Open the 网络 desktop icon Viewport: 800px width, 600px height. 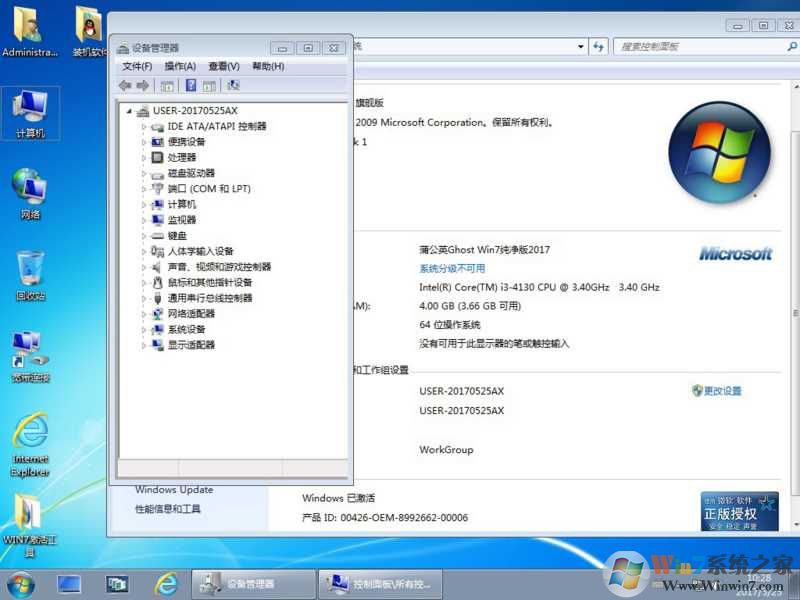(30, 194)
